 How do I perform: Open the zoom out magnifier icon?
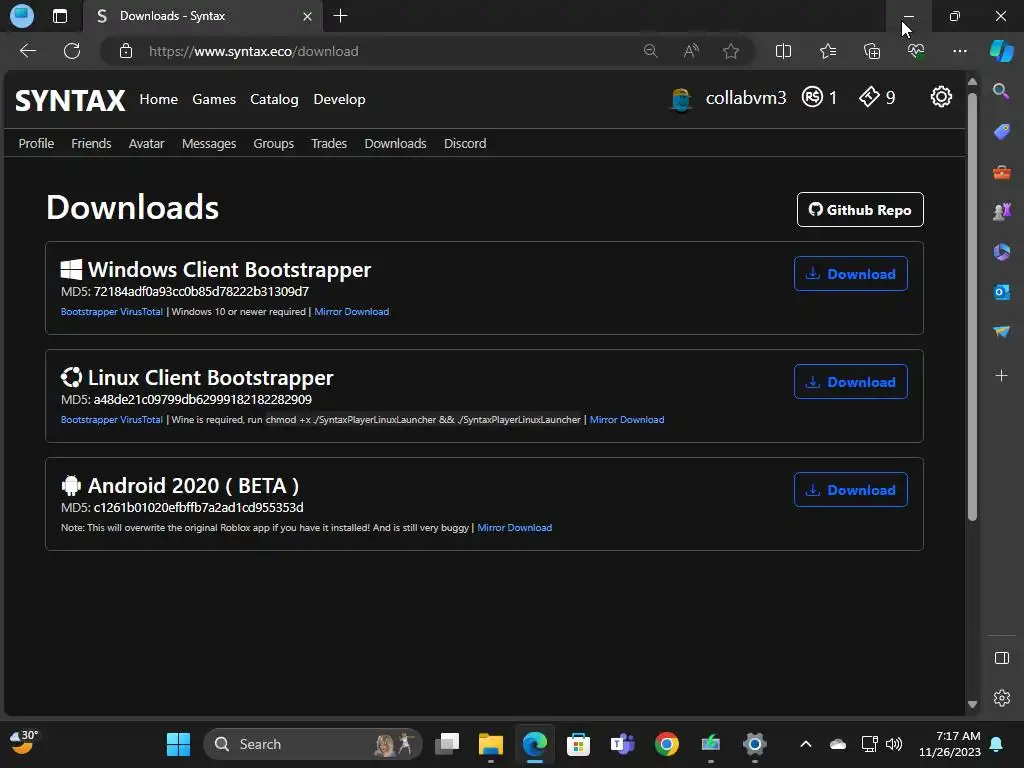(650, 51)
